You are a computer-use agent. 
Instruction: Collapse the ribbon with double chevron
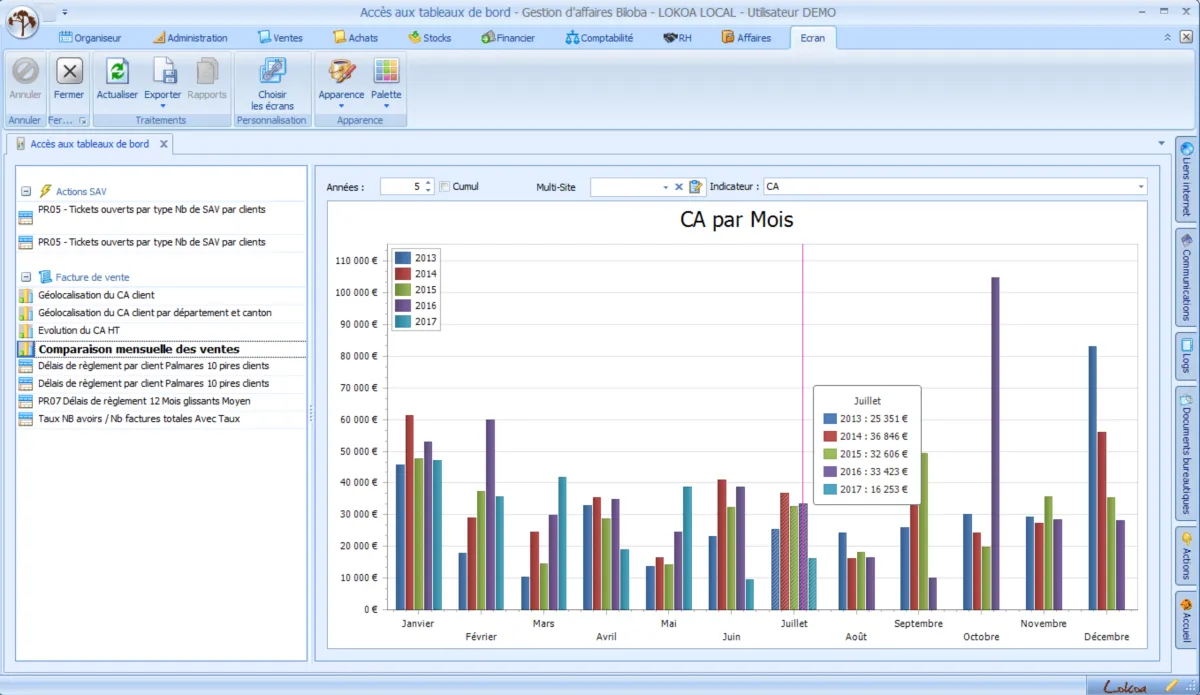click(x=1167, y=37)
